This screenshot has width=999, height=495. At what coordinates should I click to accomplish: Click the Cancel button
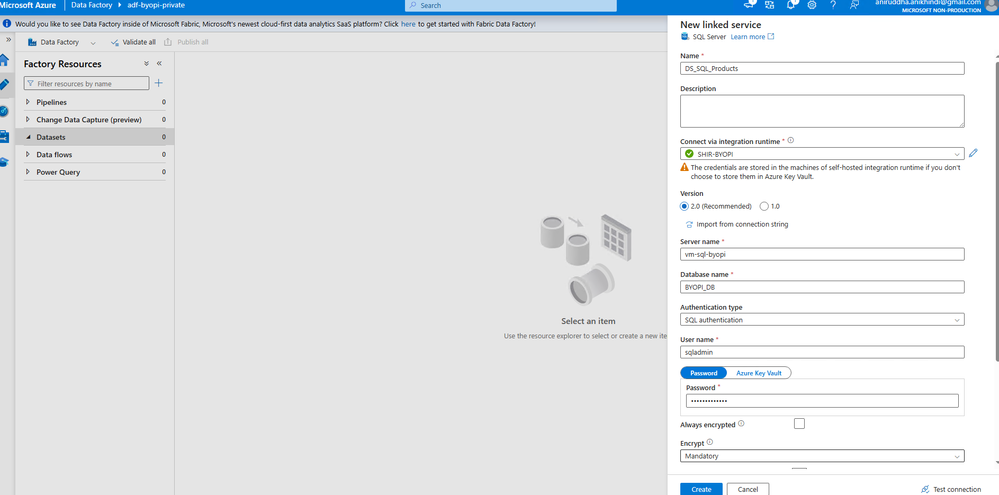pyautogui.click(x=748, y=489)
